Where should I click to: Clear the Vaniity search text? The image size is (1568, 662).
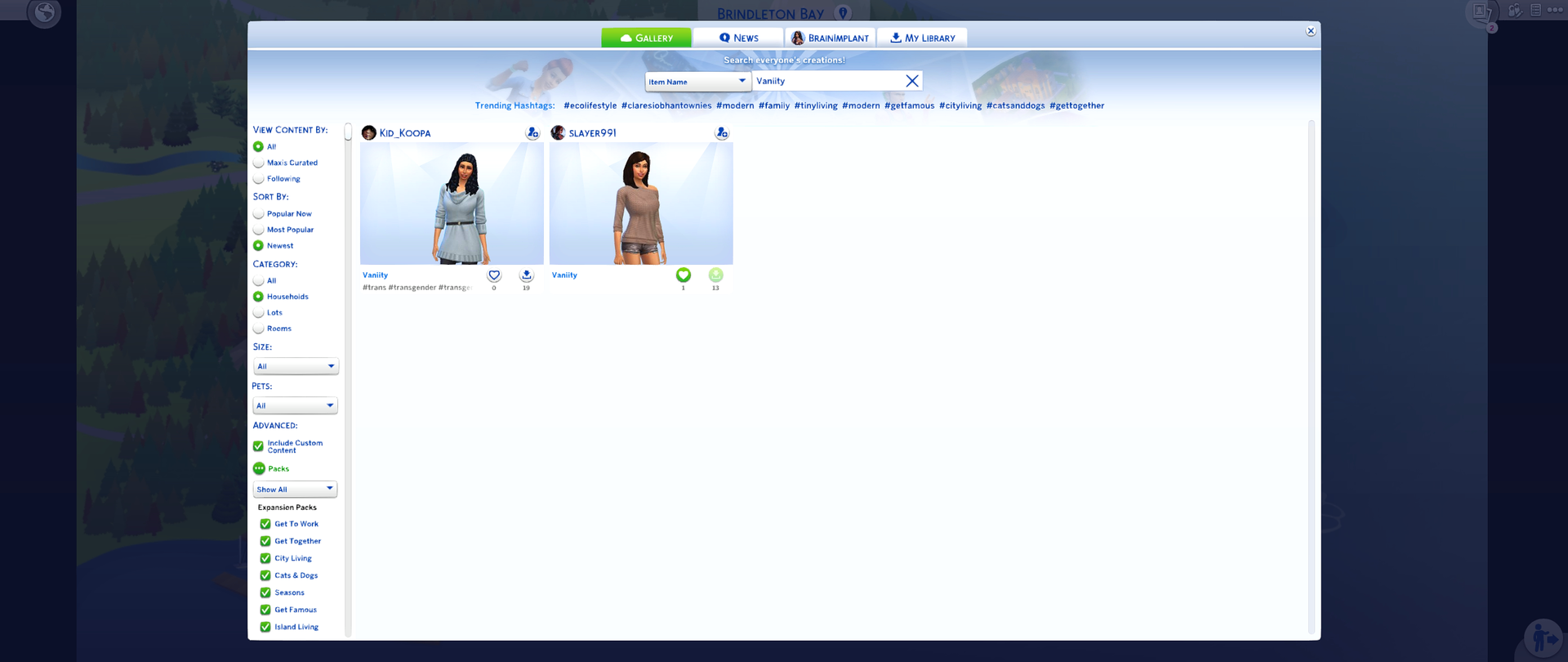(x=911, y=81)
